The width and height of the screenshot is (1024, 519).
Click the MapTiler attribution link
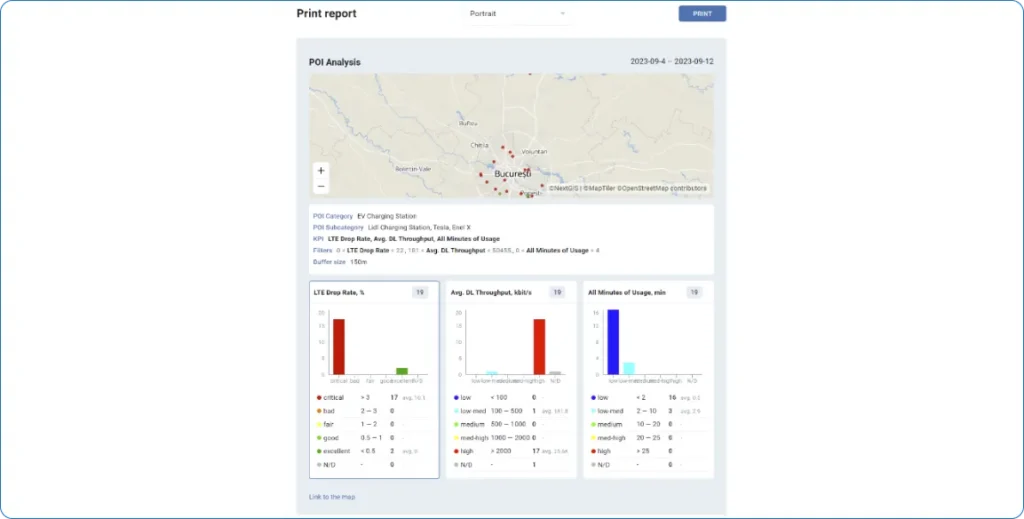tap(600, 188)
